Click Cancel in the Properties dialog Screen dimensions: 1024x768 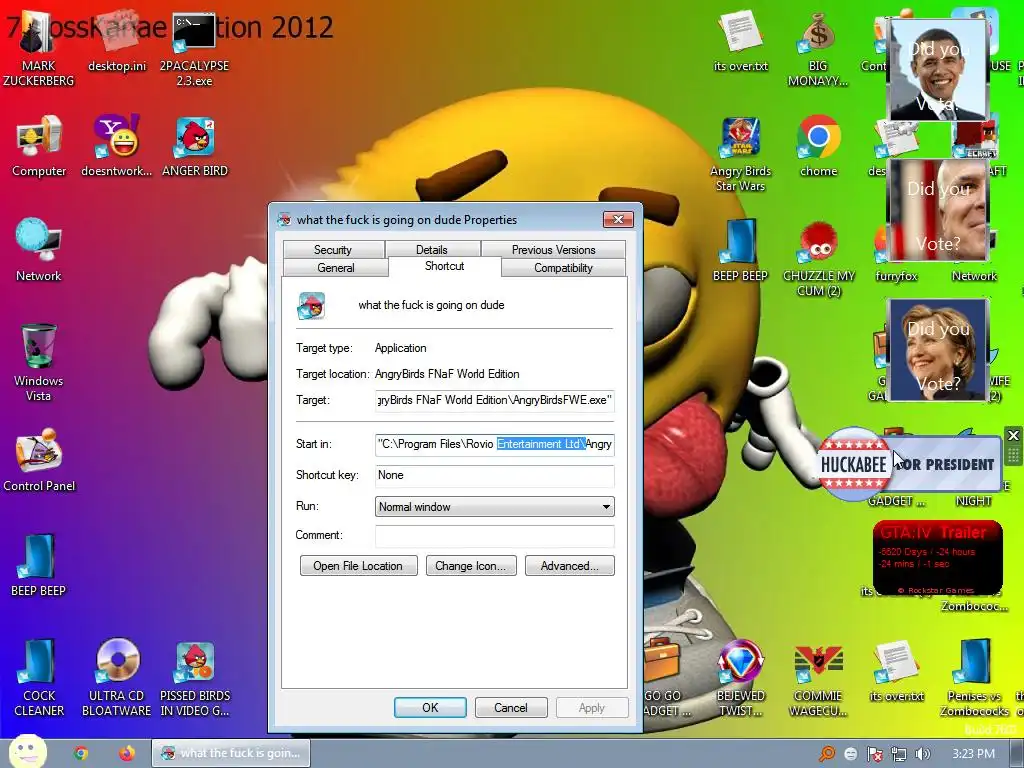pyautogui.click(x=510, y=707)
